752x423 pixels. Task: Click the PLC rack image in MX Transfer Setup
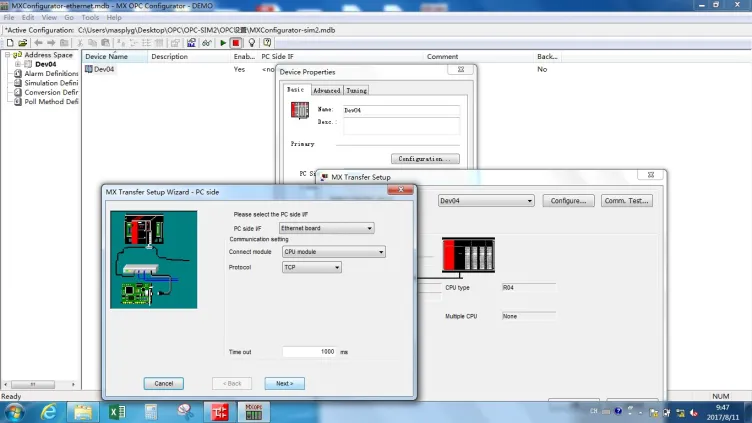[x=468, y=255]
